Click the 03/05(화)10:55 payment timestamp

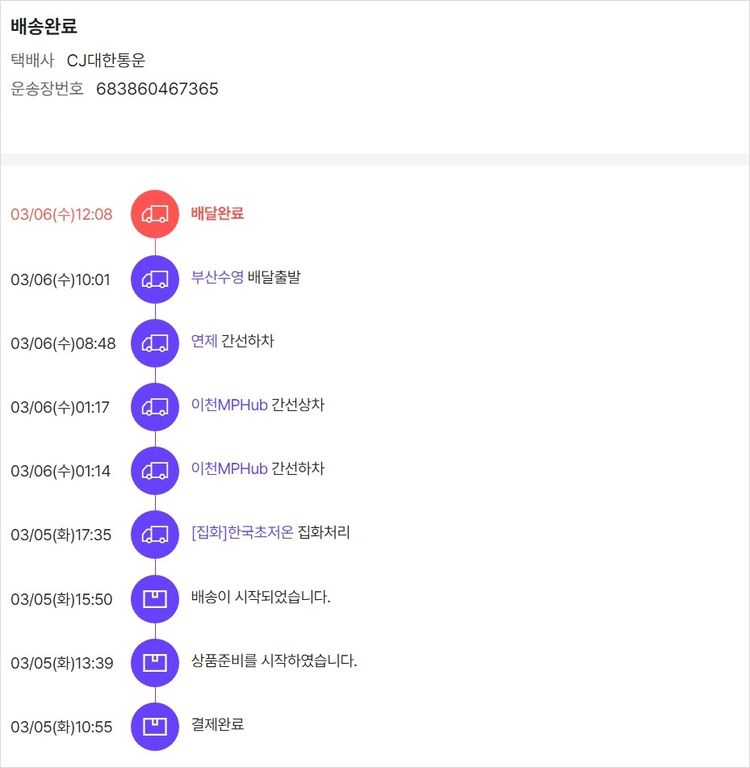[x=62, y=726]
